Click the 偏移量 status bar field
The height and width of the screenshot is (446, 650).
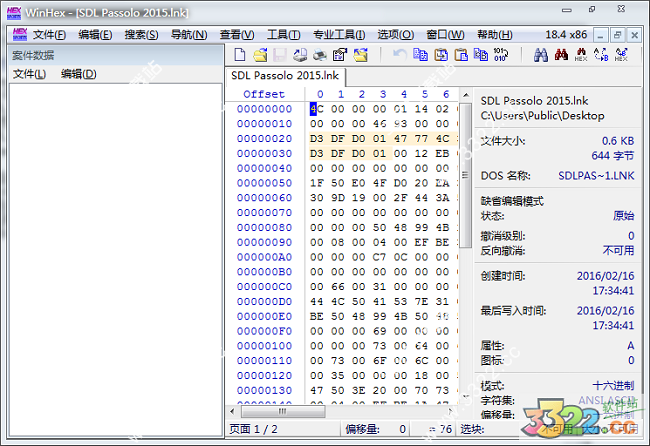[375, 429]
